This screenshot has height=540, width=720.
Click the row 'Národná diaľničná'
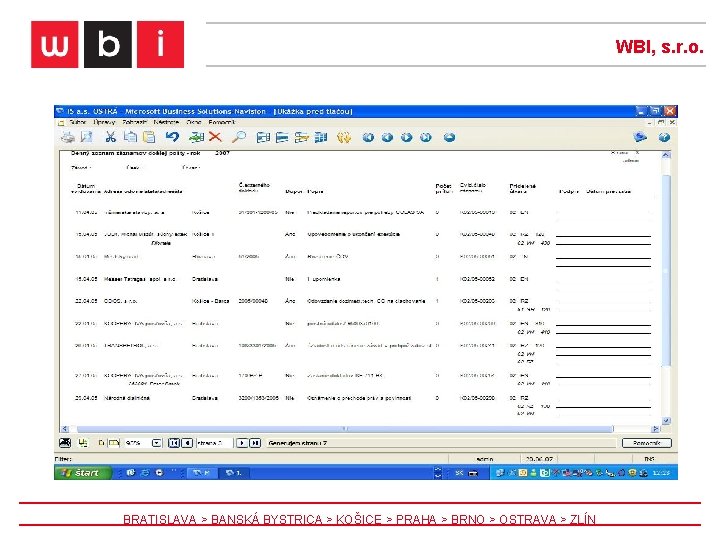pos(363,398)
